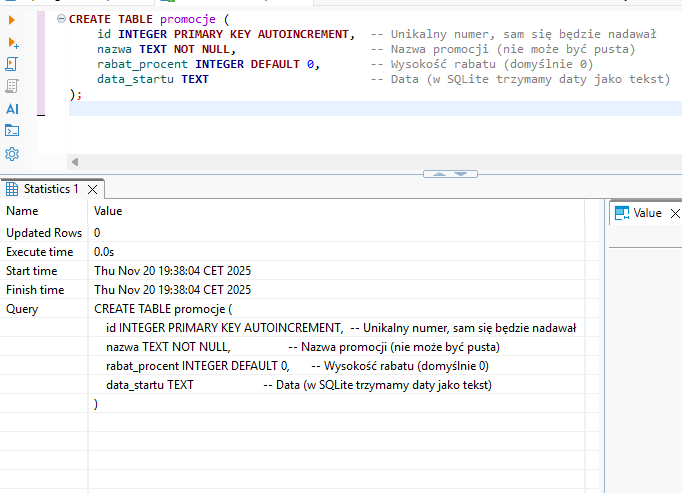This screenshot has width=682, height=493.
Task: Select the Execute time row
Action: pos(40,252)
